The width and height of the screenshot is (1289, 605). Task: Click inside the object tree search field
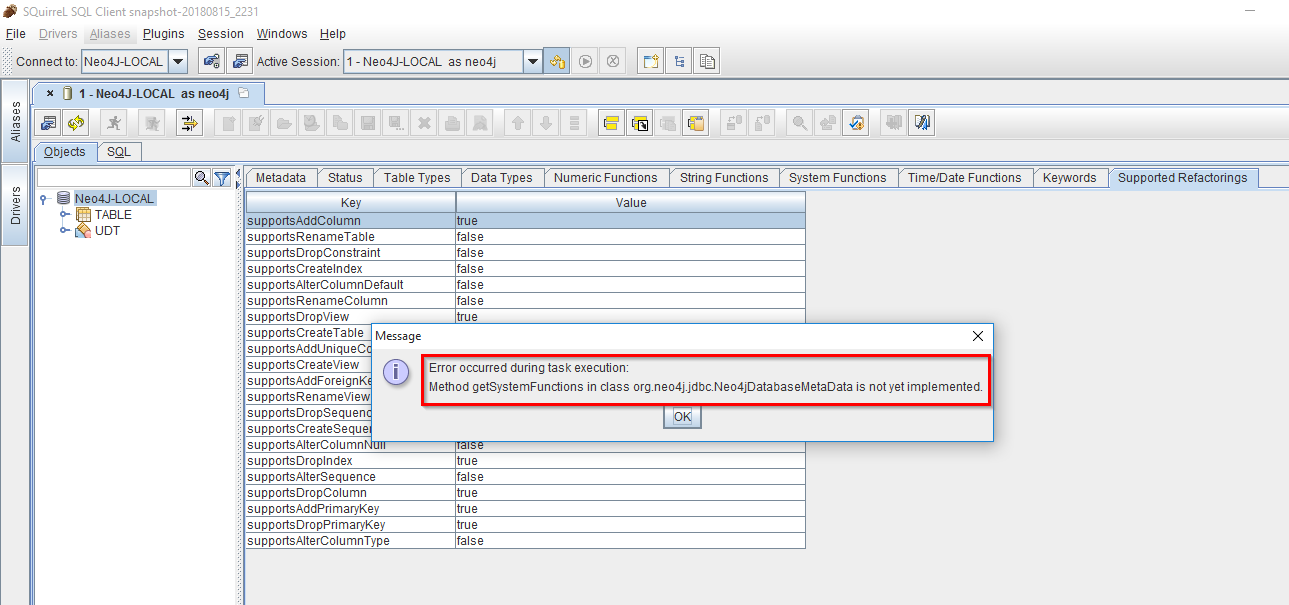click(x=115, y=176)
